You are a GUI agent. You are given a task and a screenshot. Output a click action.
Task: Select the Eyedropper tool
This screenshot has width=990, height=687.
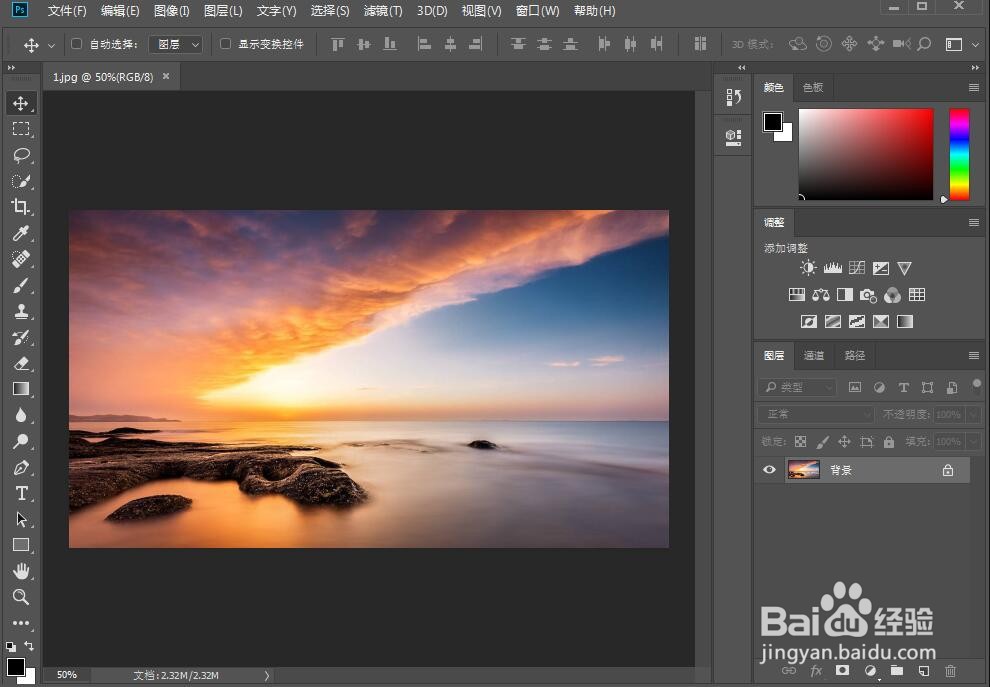point(21,234)
